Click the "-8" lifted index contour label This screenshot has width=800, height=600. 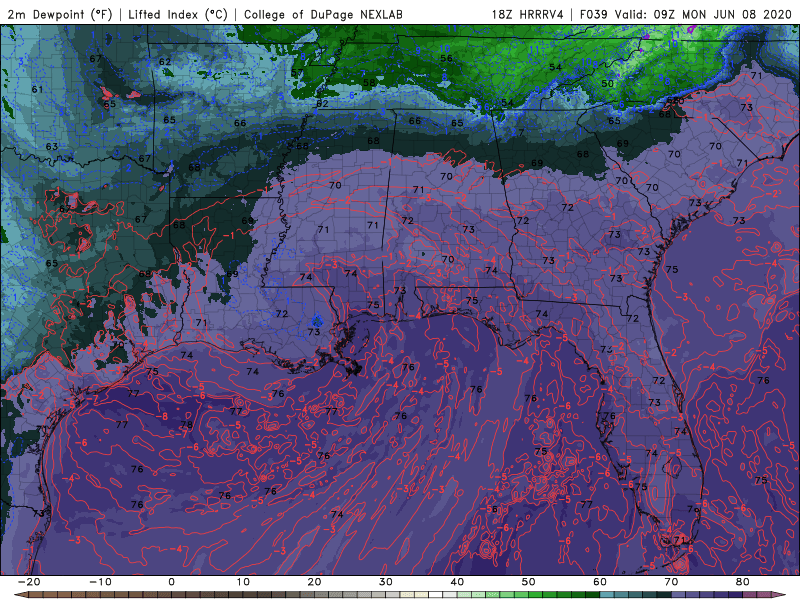(x=162, y=416)
